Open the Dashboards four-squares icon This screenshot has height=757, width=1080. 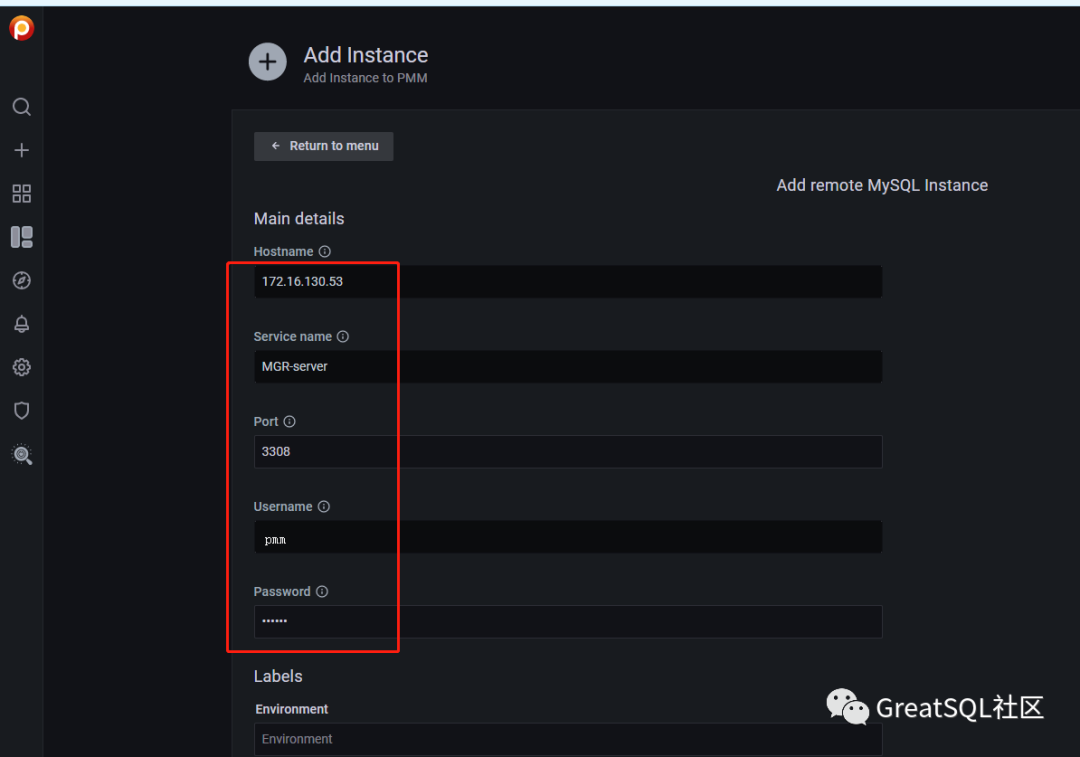[21, 194]
